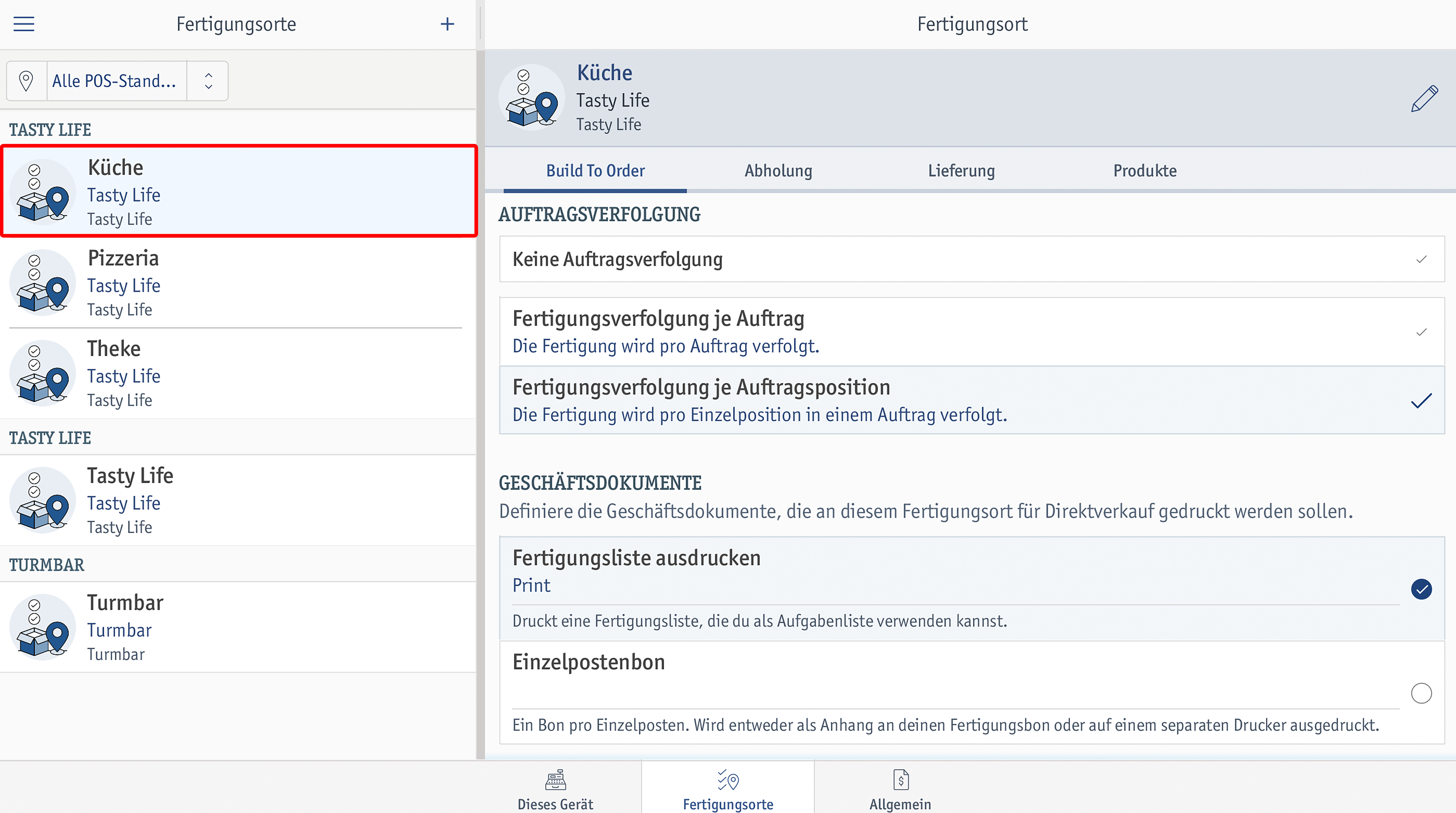
Task: Click the AUFTRAGSVERFOLGUNG section heading
Action: 599,215
